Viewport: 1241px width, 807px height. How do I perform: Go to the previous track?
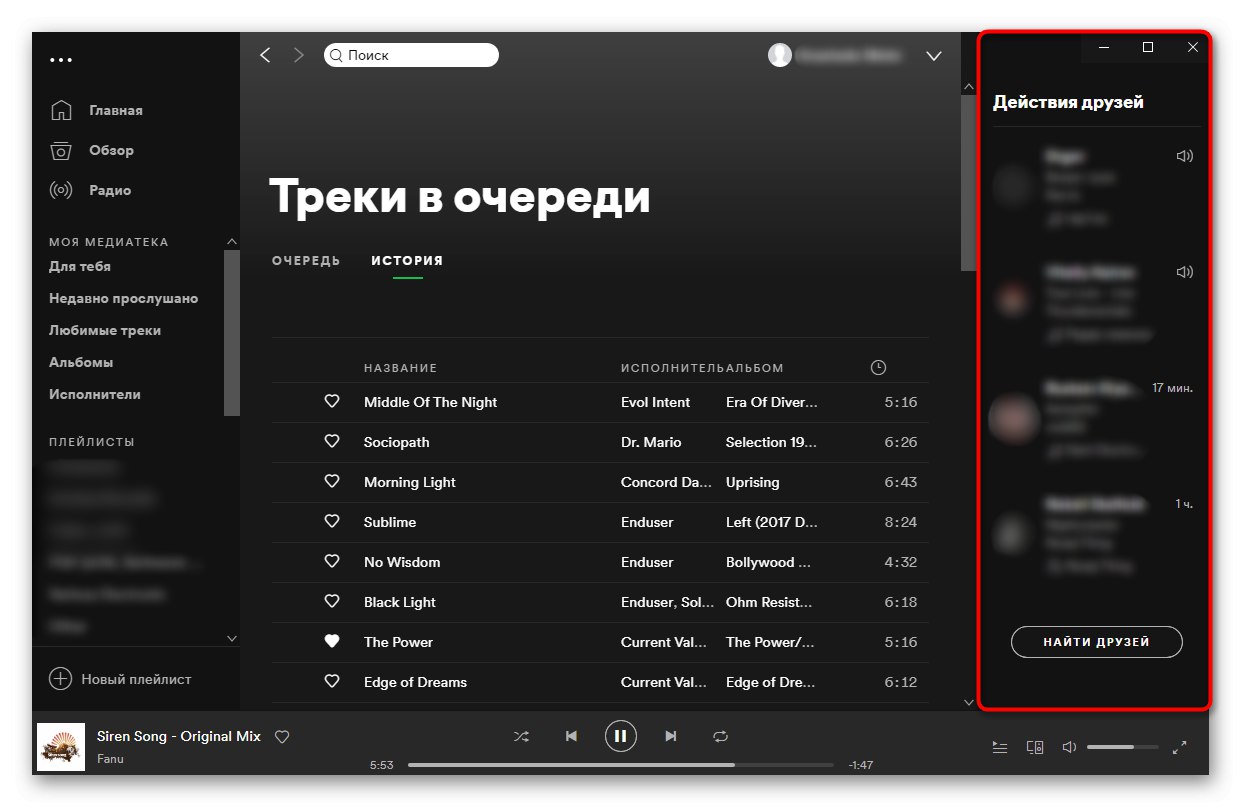(x=571, y=736)
